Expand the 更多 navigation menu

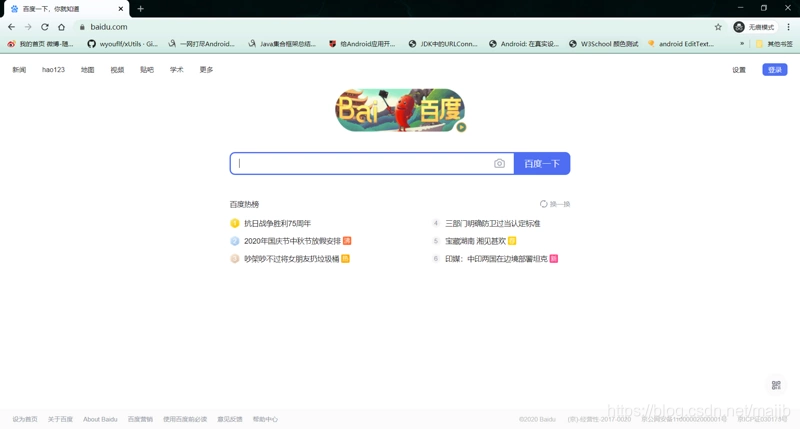[x=206, y=70]
